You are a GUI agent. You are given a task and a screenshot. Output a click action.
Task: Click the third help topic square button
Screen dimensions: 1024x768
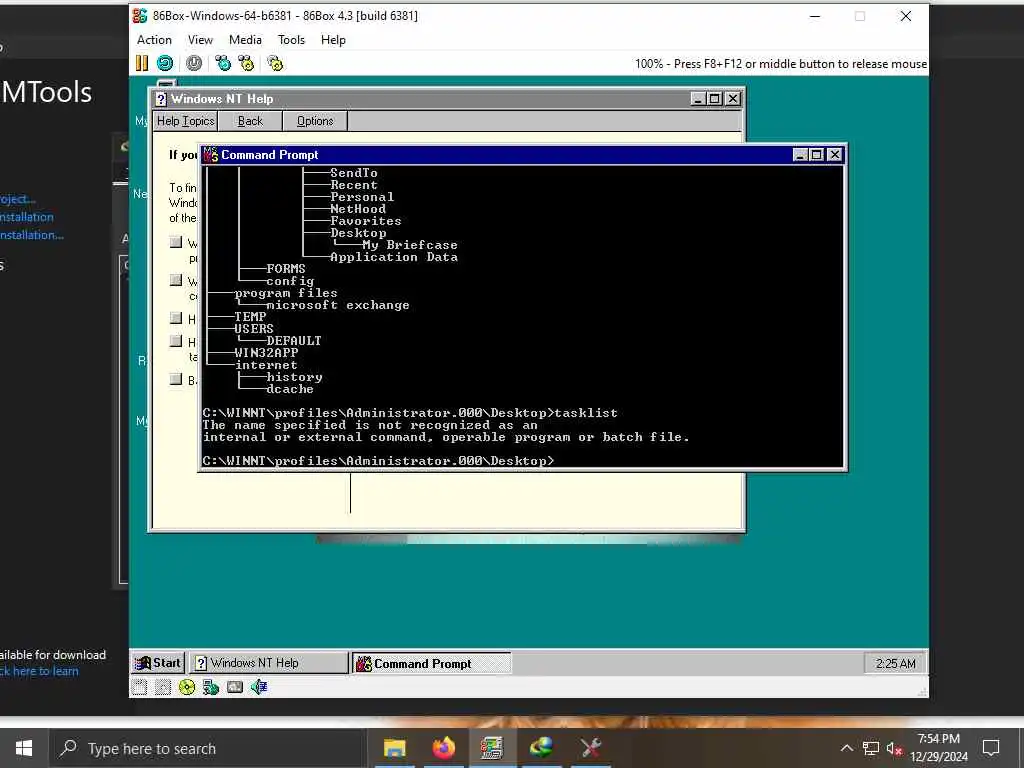(x=176, y=318)
